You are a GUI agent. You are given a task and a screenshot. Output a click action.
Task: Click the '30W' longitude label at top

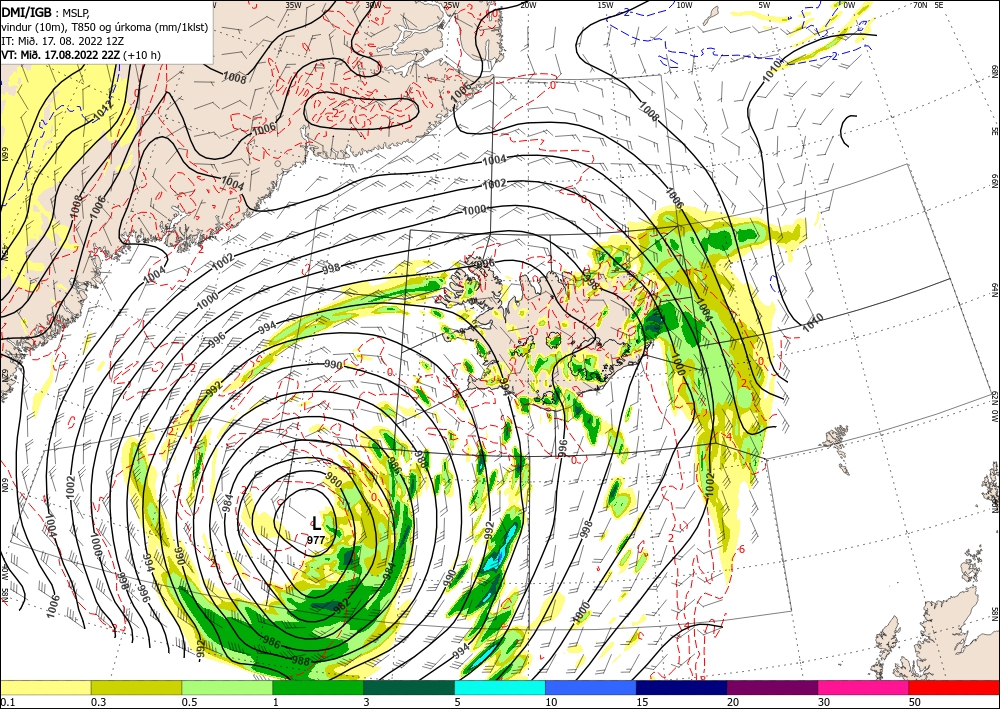tap(373, 5)
